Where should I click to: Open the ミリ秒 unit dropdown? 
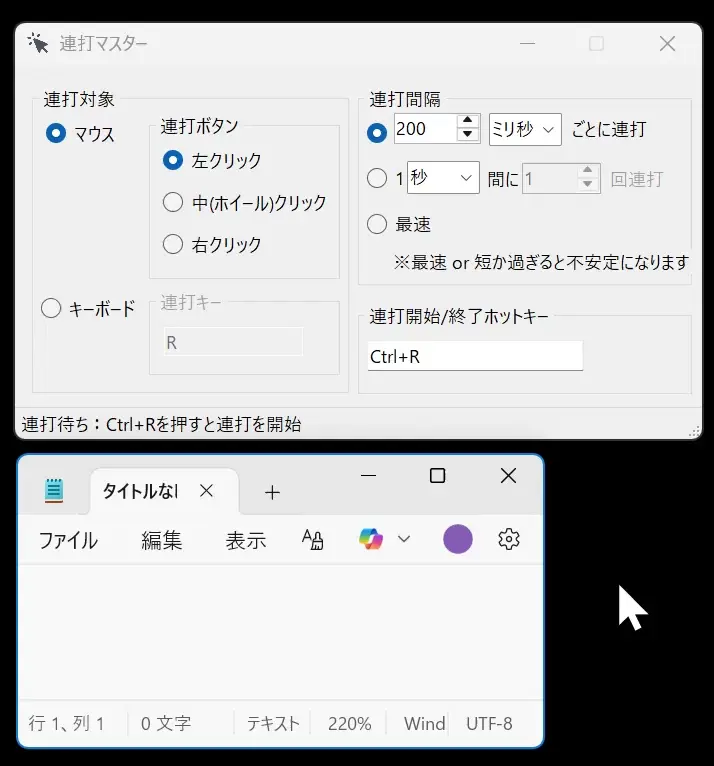525,129
